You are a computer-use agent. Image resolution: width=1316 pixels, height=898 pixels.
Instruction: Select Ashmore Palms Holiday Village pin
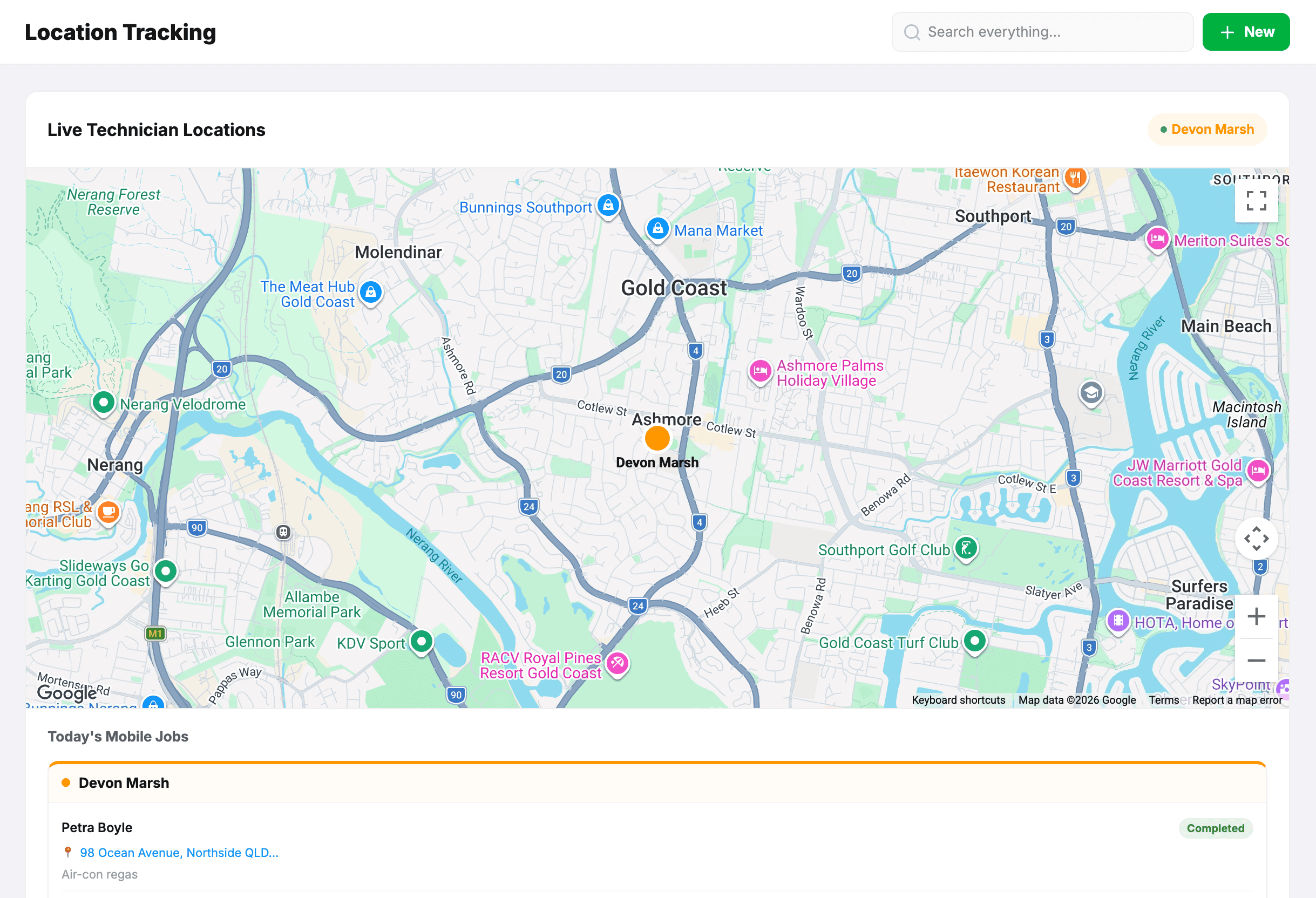[760, 372]
